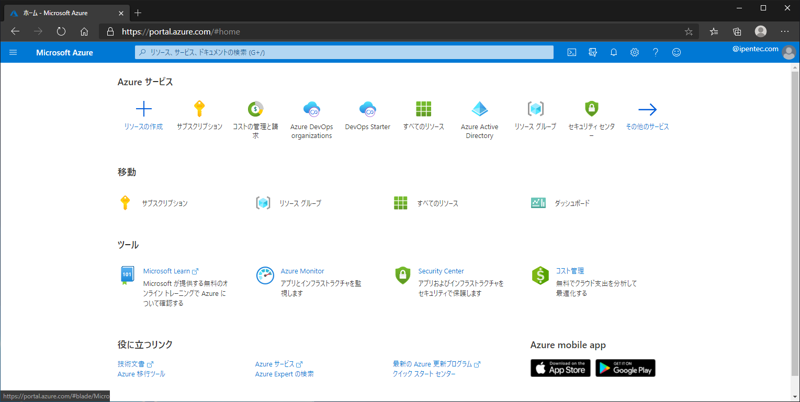Screen dimensions: 800x402
Task: Open Azure DevOps organizations icon
Action: tap(312, 109)
